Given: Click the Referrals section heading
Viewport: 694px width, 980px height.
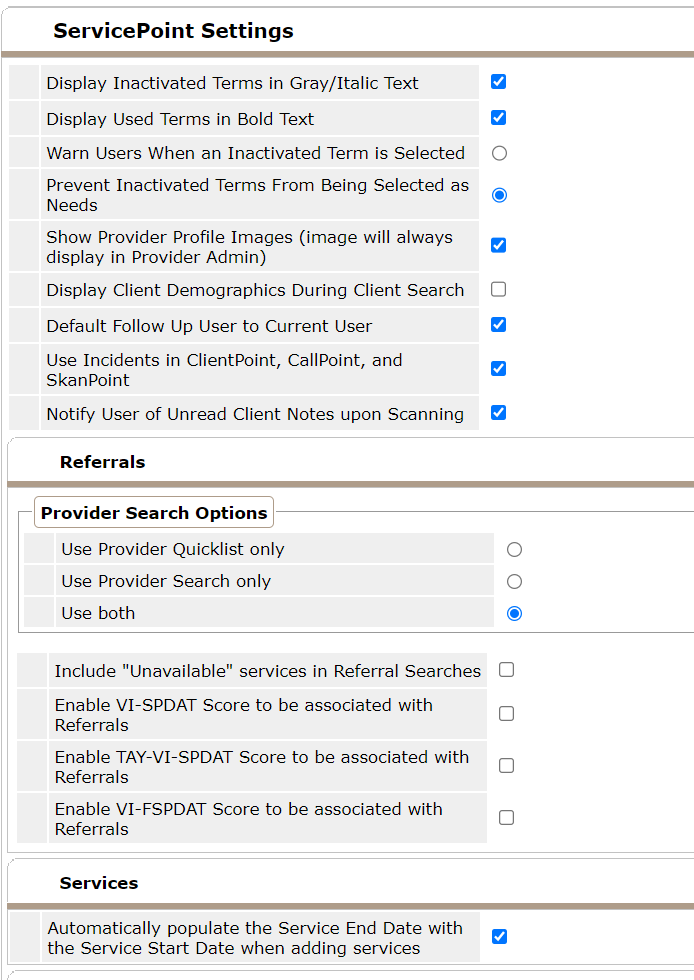Looking at the screenshot, I should [x=103, y=462].
